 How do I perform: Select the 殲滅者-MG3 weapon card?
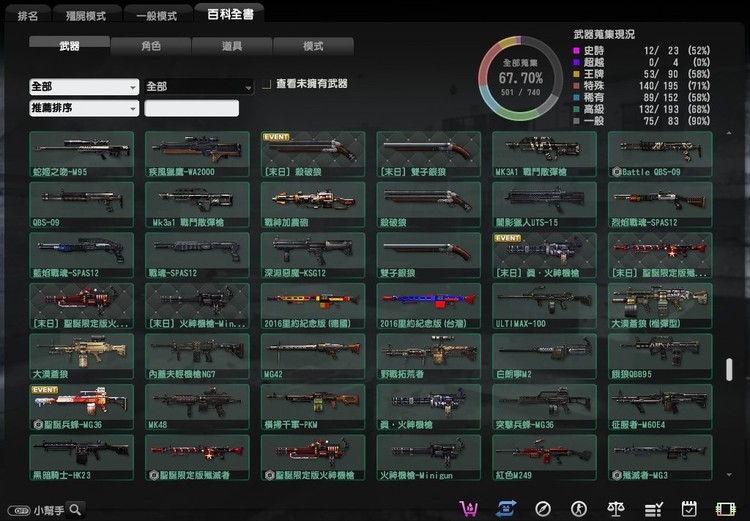[660, 458]
